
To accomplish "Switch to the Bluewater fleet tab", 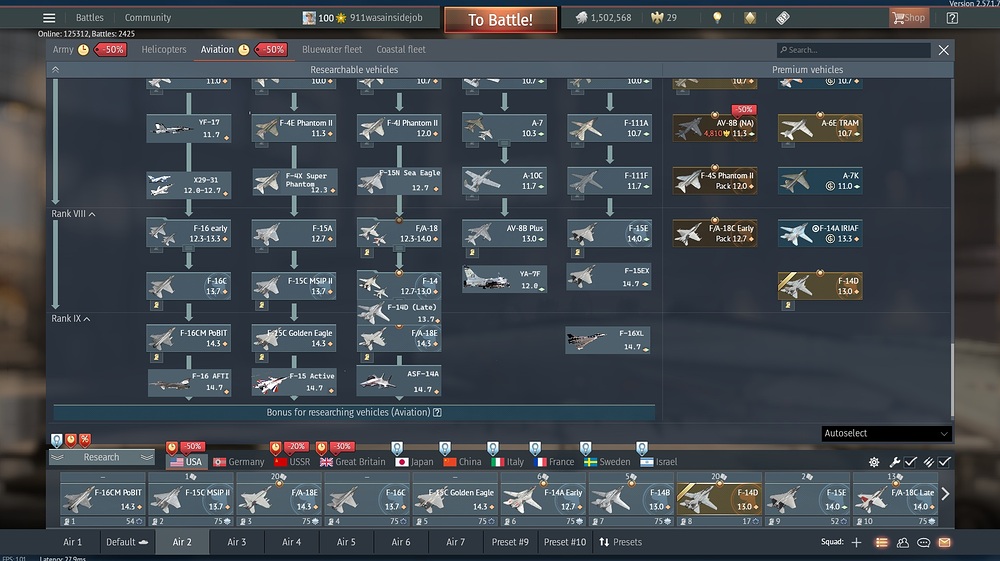I will click(x=332, y=49).
